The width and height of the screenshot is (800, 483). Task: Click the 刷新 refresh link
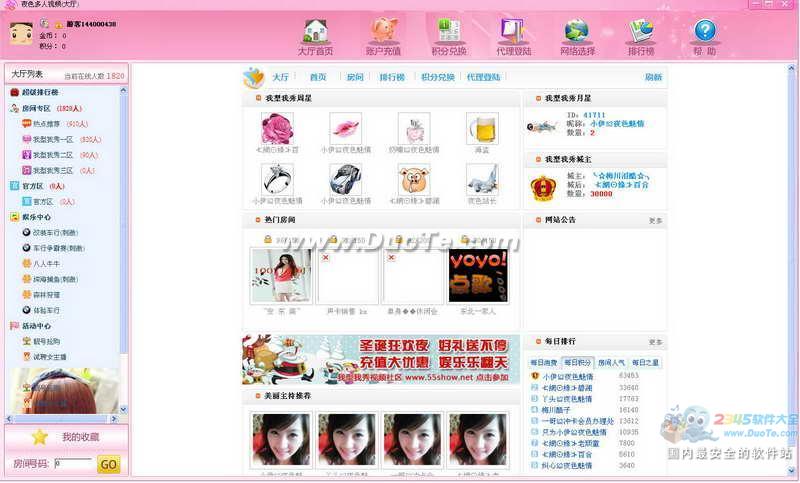click(x=652, y=77)
